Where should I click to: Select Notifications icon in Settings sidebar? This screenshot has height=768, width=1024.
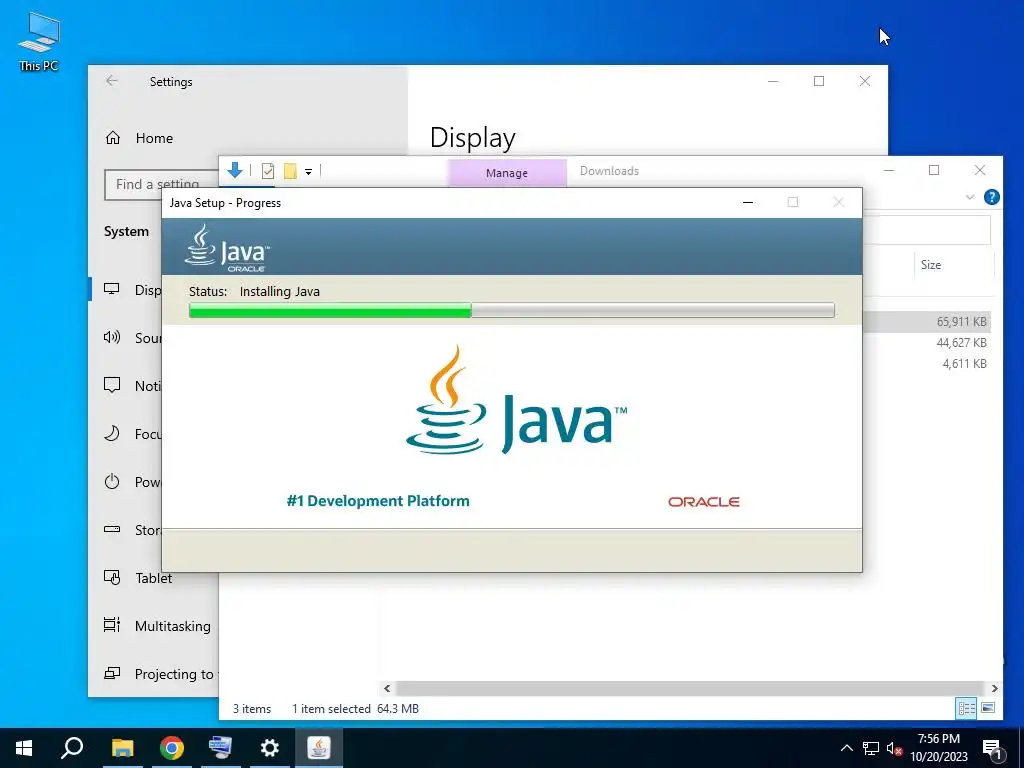point(112,385)
